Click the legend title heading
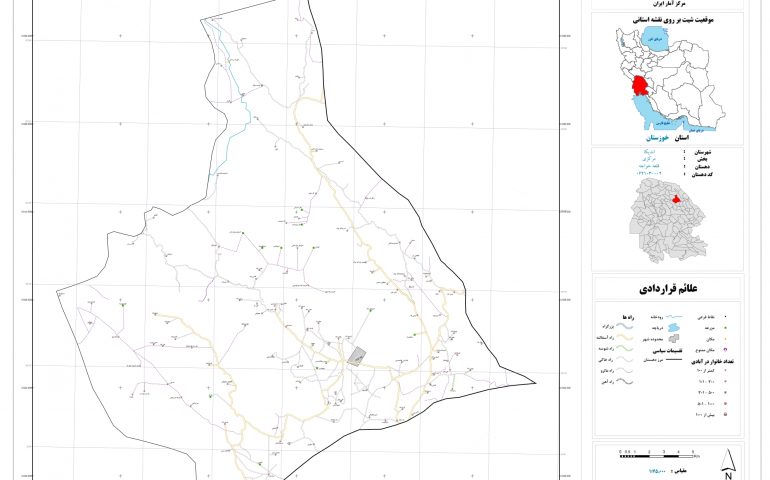 pyautogui.click(x=667, y=288)
